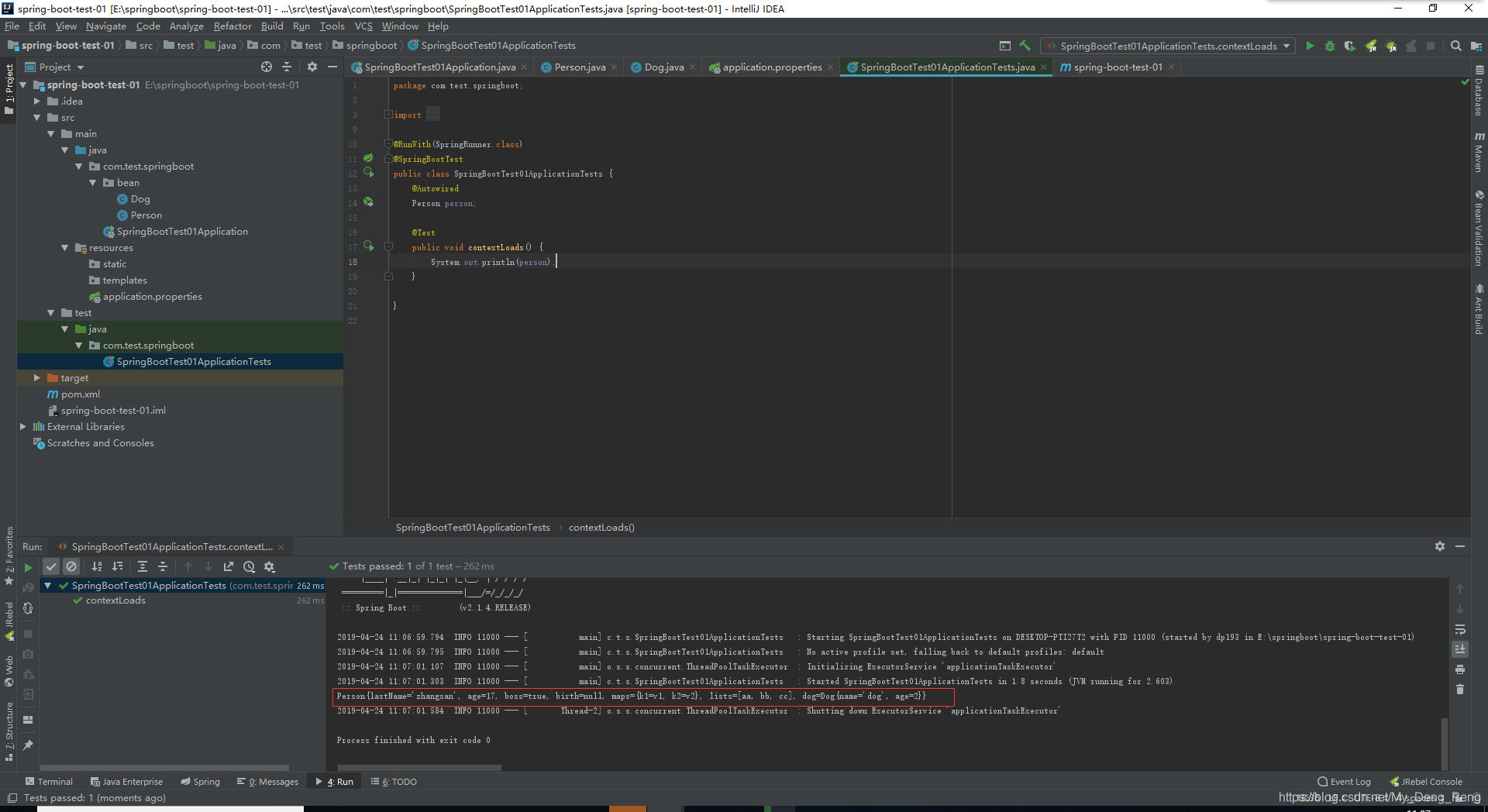Print console output with the printer icon
This screenshot has width=1488, height=812.
[x=1460, y=669]
